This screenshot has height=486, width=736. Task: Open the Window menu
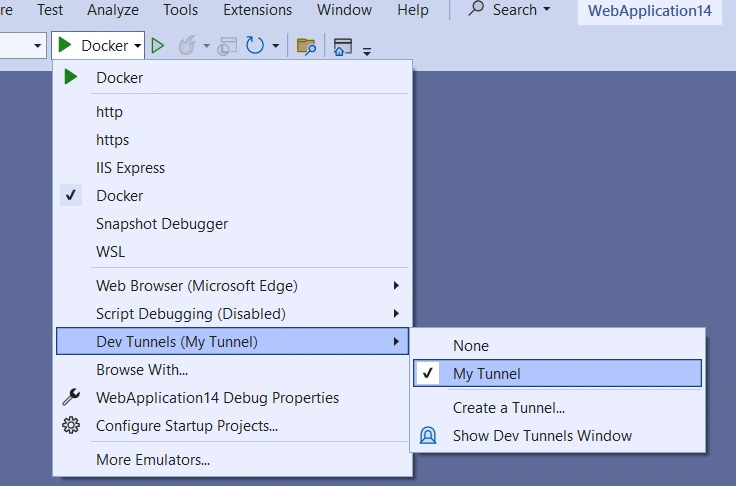point(344,10)
